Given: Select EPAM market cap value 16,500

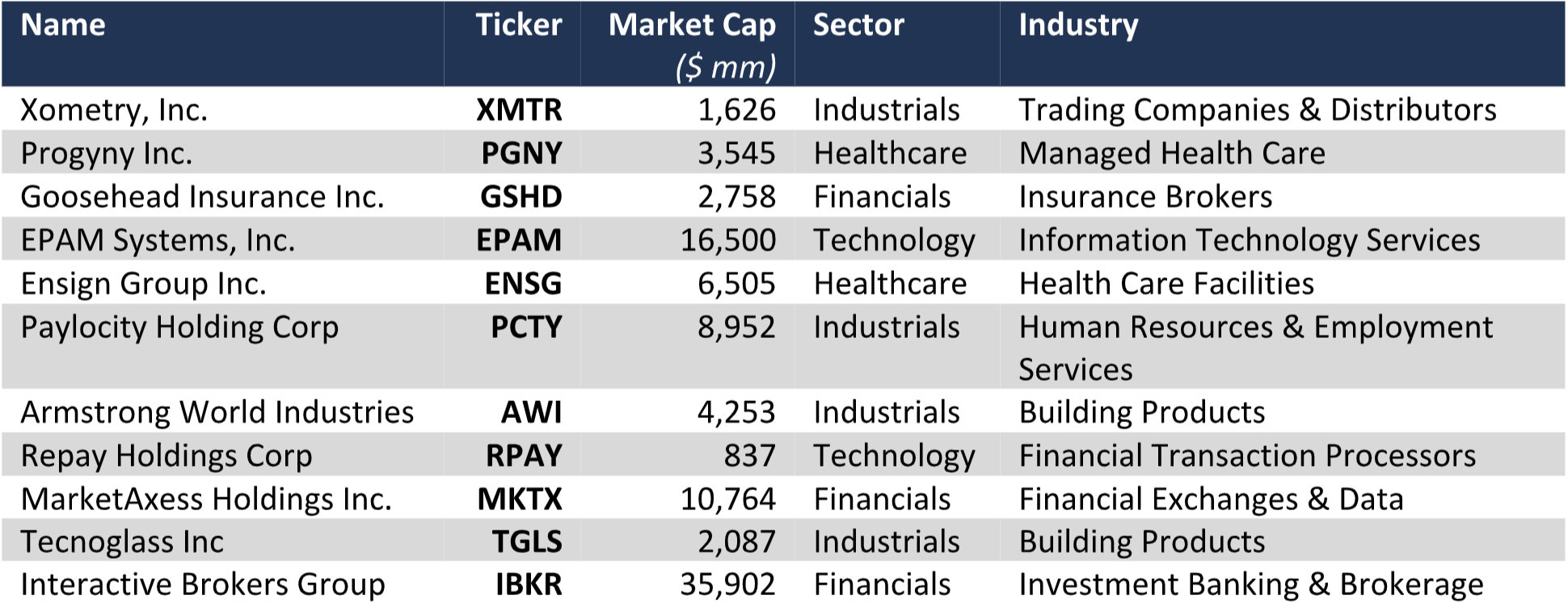Looking at the screenshot, I should pyautogui.click(x=727, y=241).
